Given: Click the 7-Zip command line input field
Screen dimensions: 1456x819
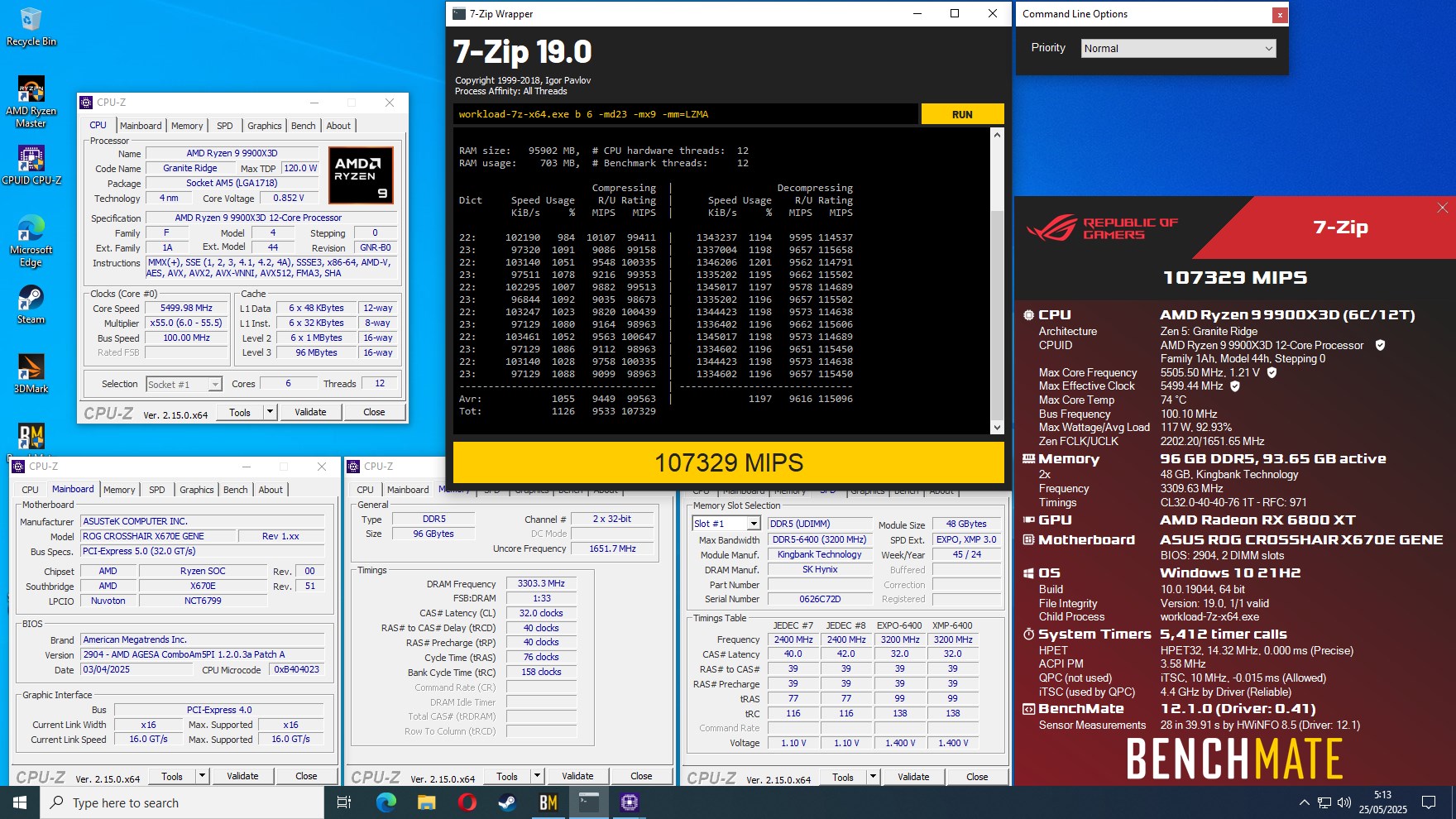Looking at the screenshot, I should (685, 114).
